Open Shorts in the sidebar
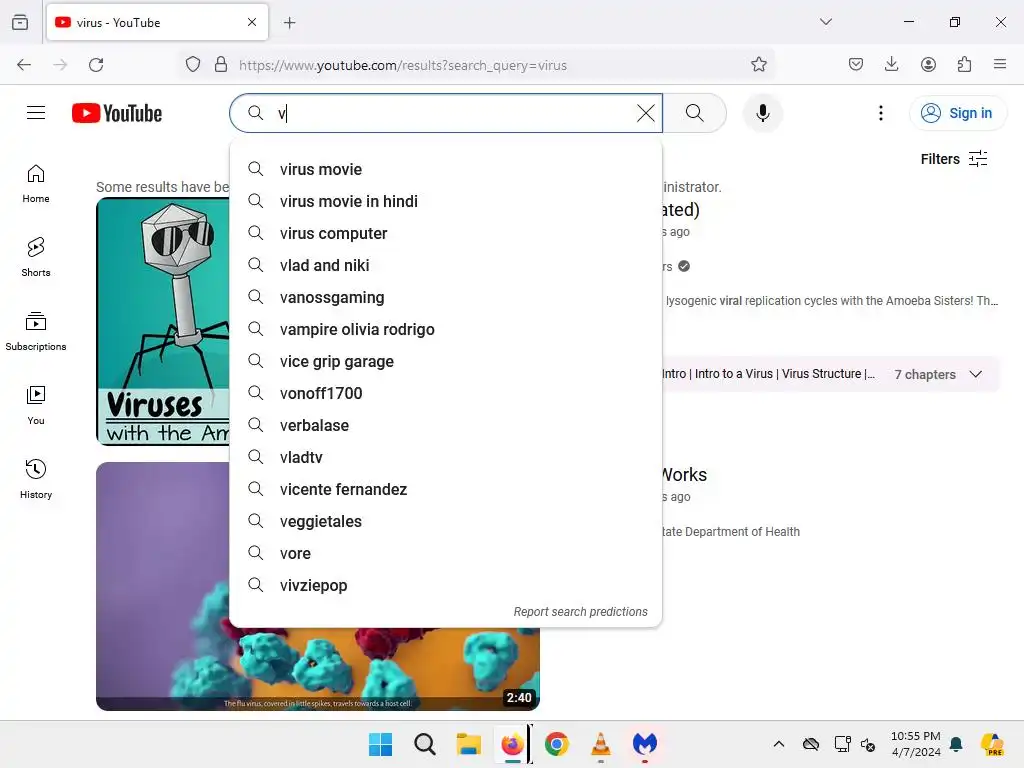Screen dimensions: 1024x768 36,257
